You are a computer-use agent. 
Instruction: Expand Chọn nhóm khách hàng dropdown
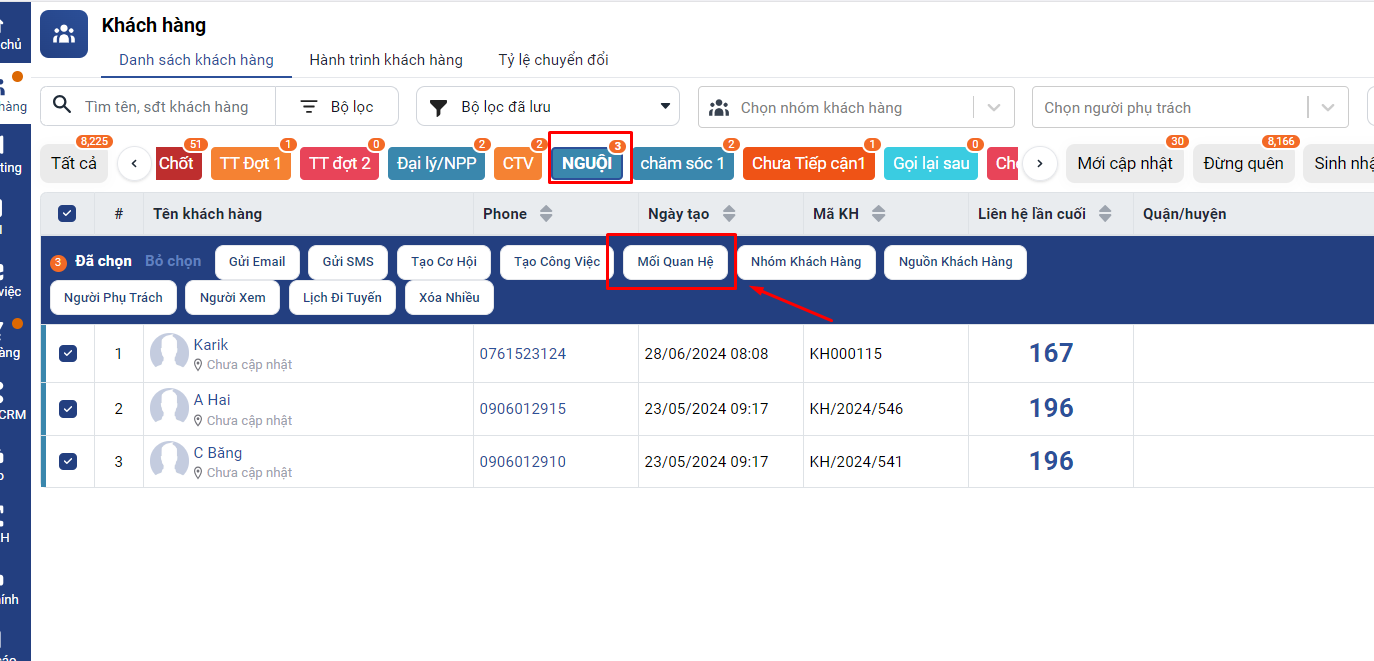994,108
